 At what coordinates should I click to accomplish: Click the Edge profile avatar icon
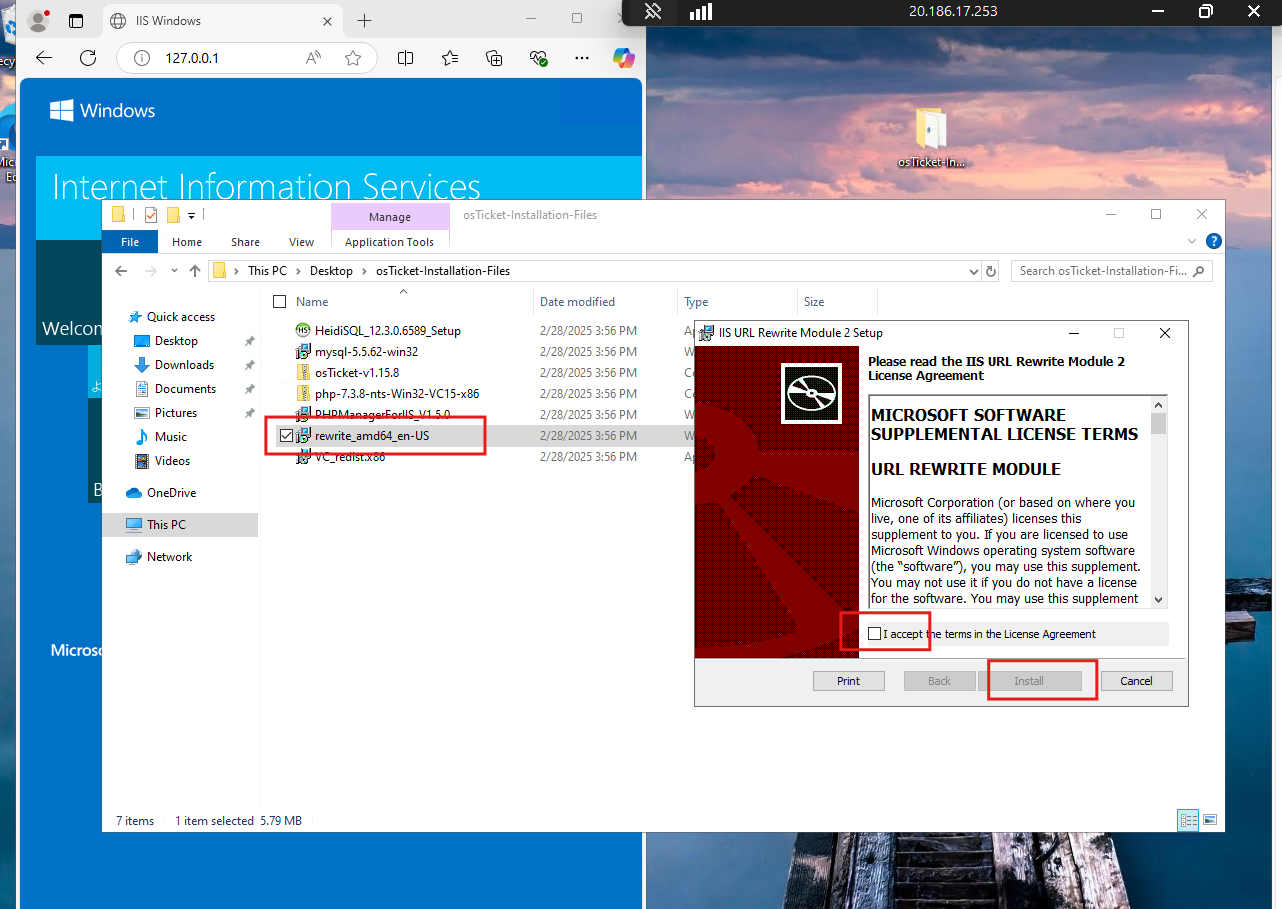[38, 20]
